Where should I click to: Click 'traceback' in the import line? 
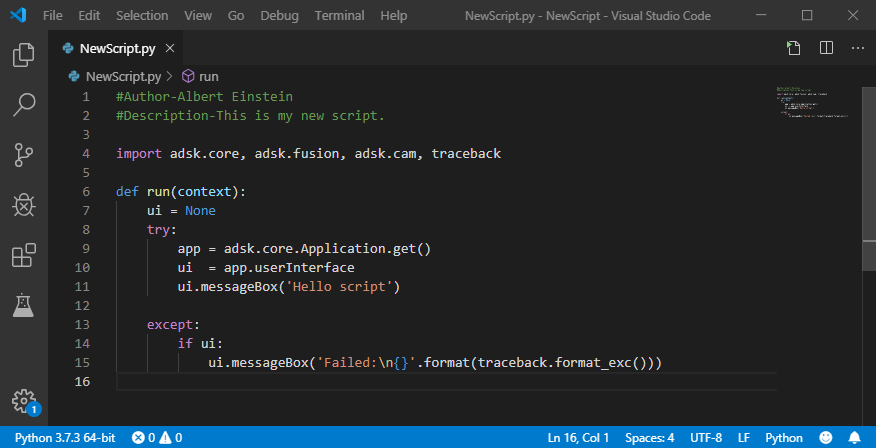point(466,154)
